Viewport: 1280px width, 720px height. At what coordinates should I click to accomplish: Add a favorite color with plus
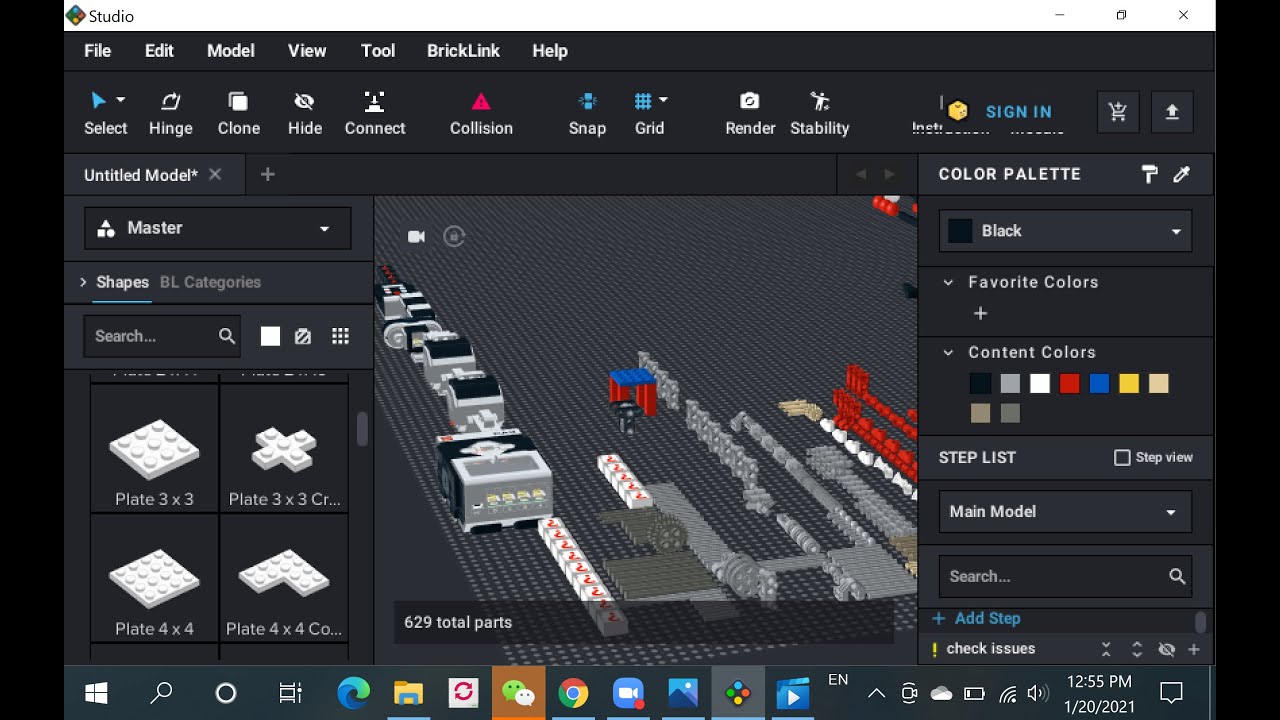pos(981,314)
